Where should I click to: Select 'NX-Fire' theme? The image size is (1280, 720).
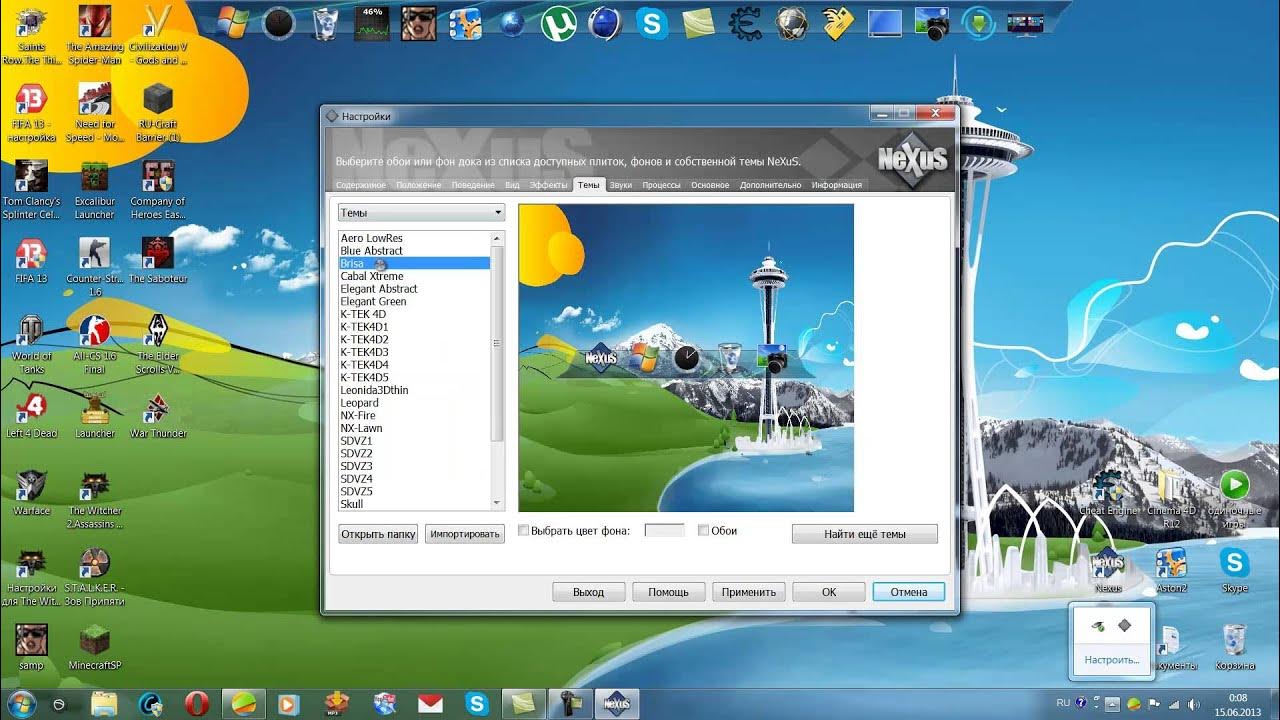click(x=414, y=415)
